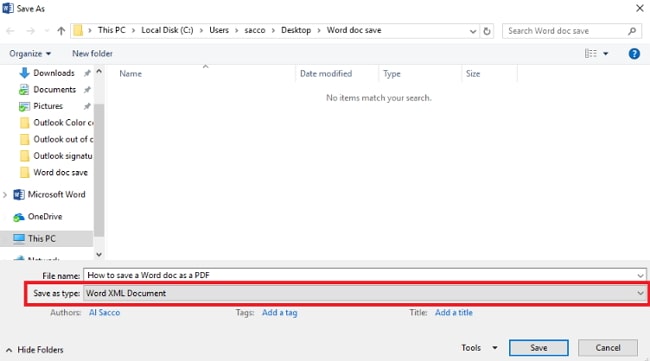Screen dimensions: 650x361
Task: Open File name history dropdown arrow
Action: click(640, 276)
